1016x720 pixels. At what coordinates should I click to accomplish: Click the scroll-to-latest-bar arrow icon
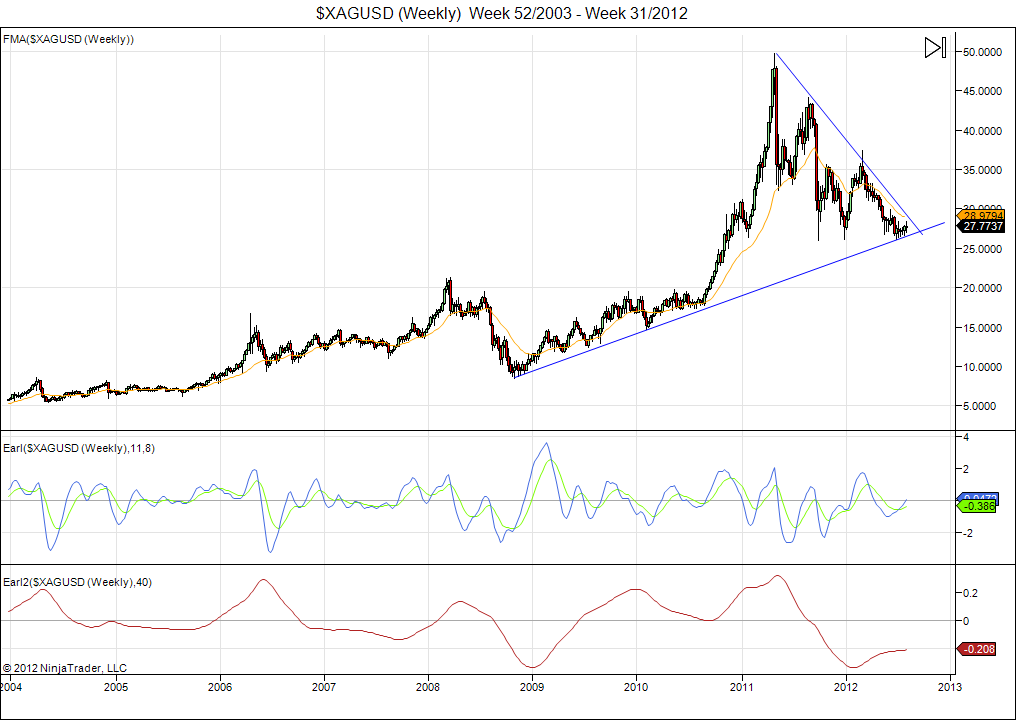[934, 48]
